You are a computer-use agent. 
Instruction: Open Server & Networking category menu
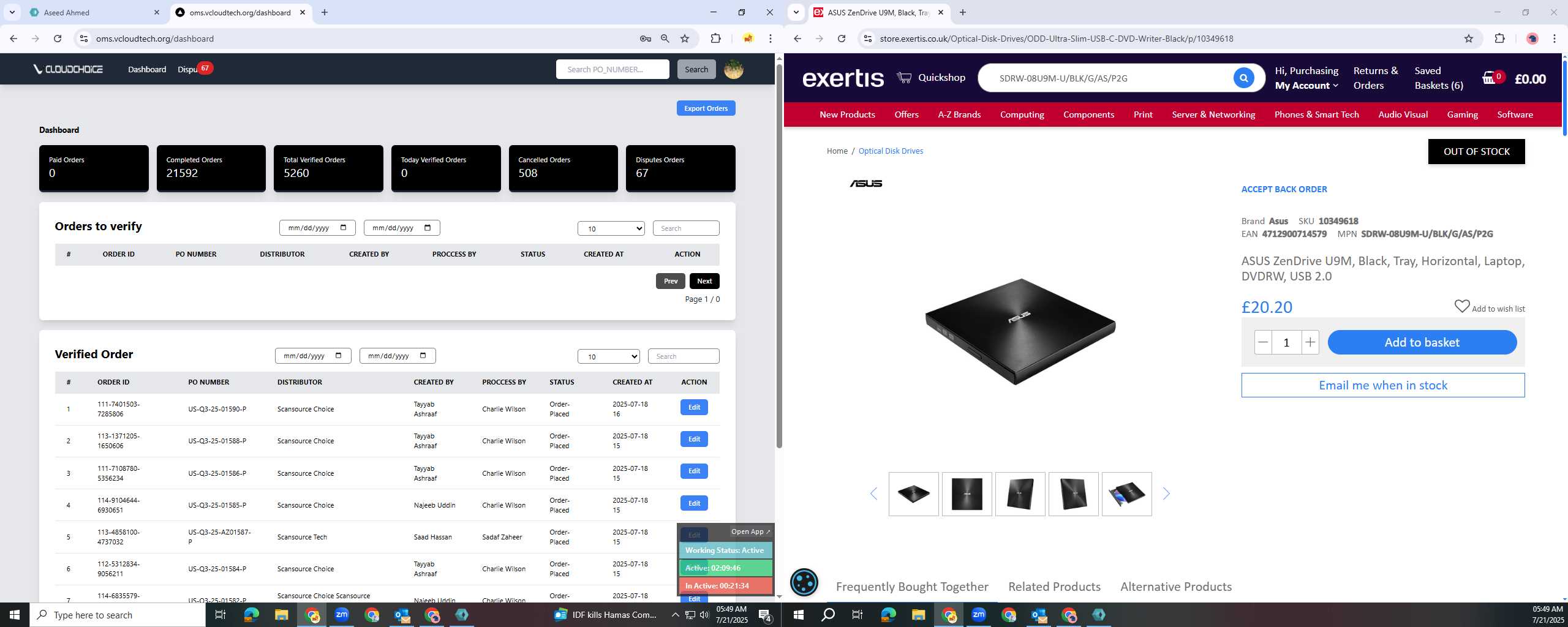pyautogui.click(x=1213, y=115)
